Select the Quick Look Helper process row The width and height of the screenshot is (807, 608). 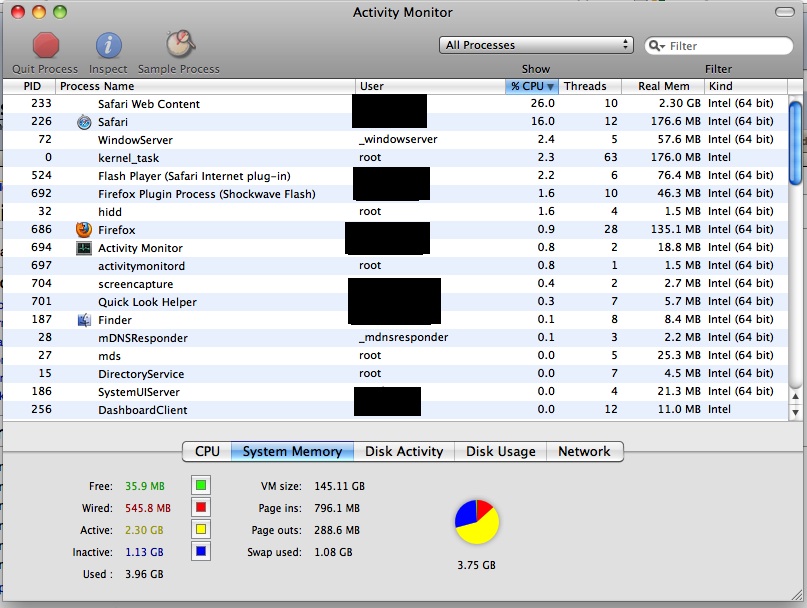[x=395, y=302]
